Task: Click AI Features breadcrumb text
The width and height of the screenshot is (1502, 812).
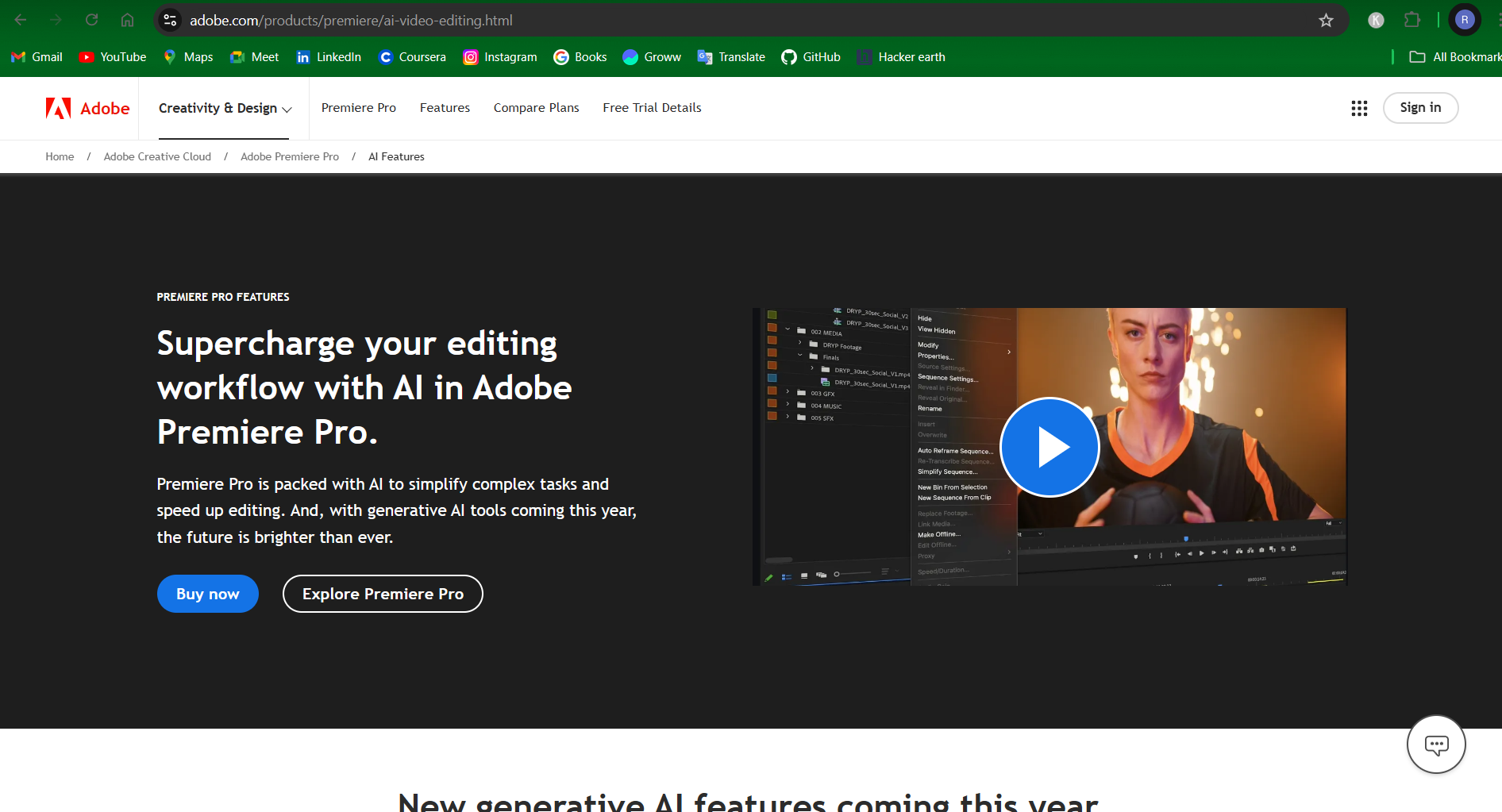Action: point(396,156)
